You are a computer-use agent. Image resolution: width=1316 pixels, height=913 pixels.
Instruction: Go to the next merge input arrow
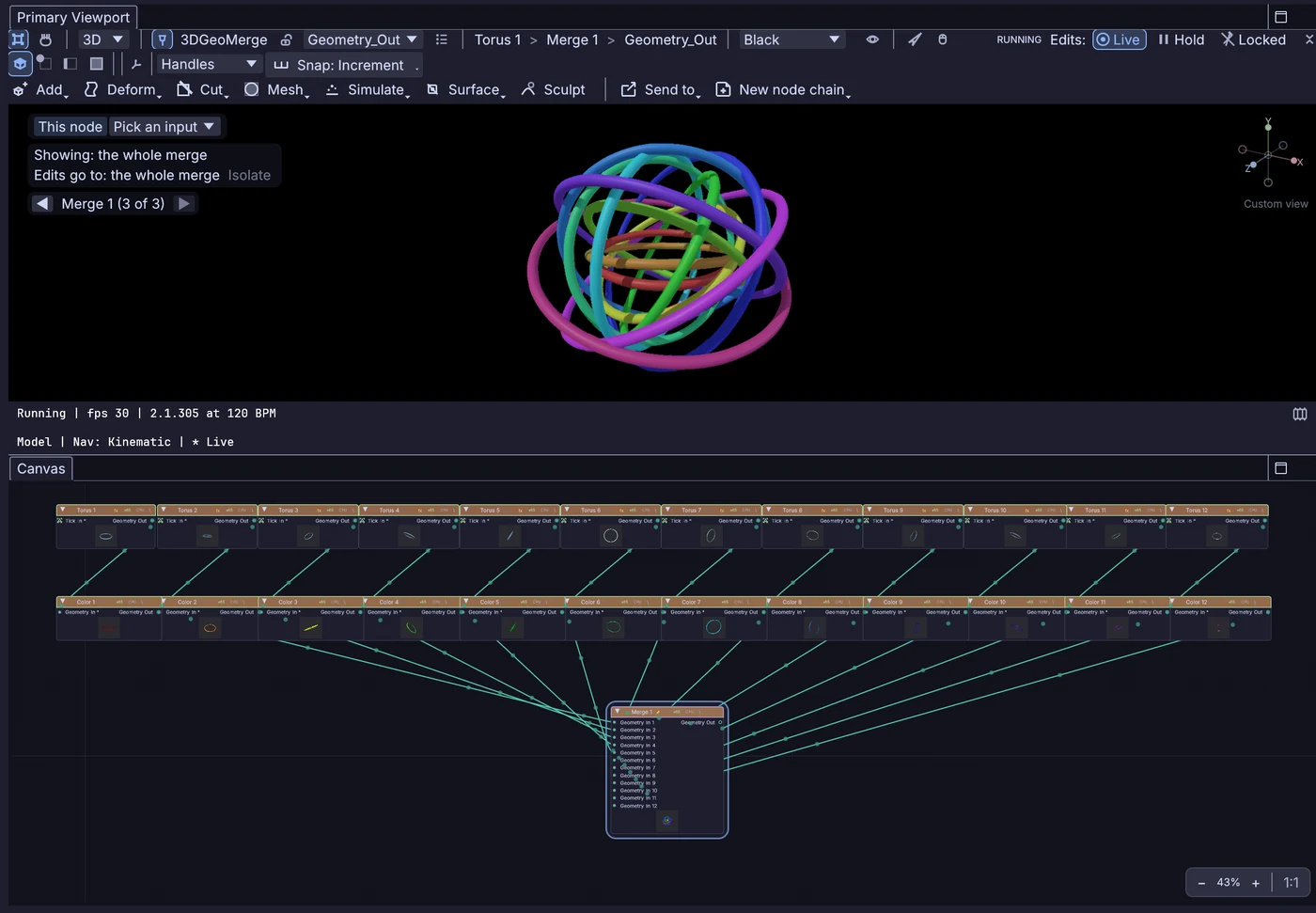click(184, 203)
